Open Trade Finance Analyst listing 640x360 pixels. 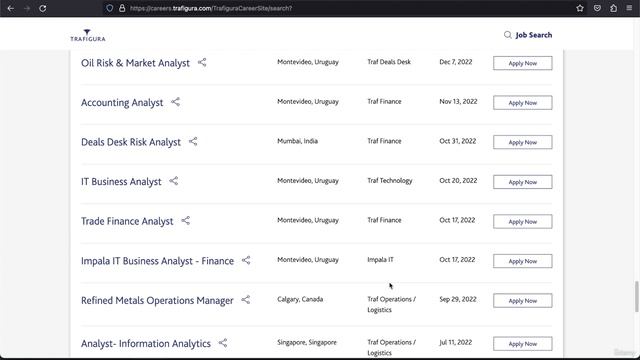127,221
